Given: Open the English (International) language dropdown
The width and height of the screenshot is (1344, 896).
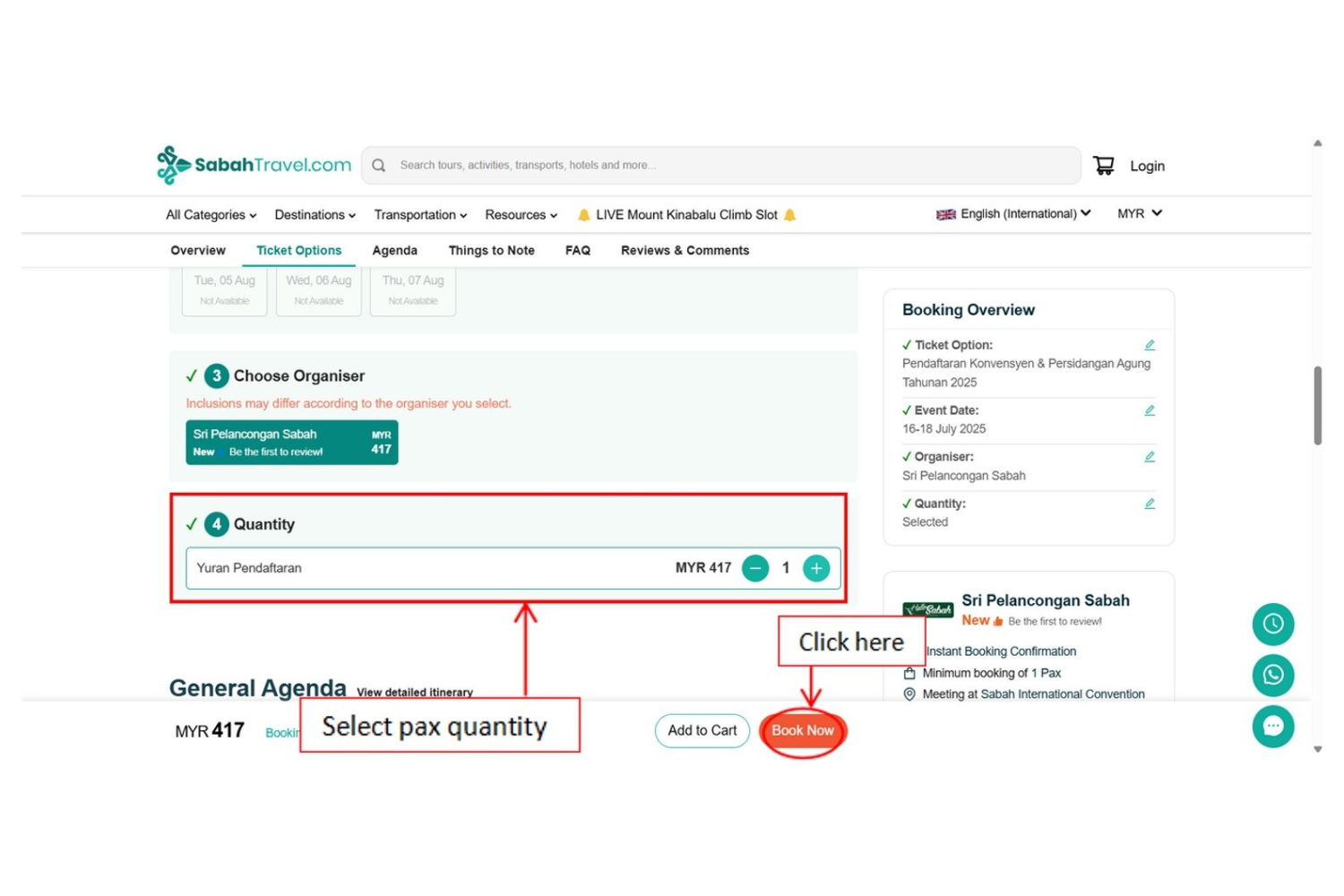Looking at the screenshot, I should coord(1013,214).
